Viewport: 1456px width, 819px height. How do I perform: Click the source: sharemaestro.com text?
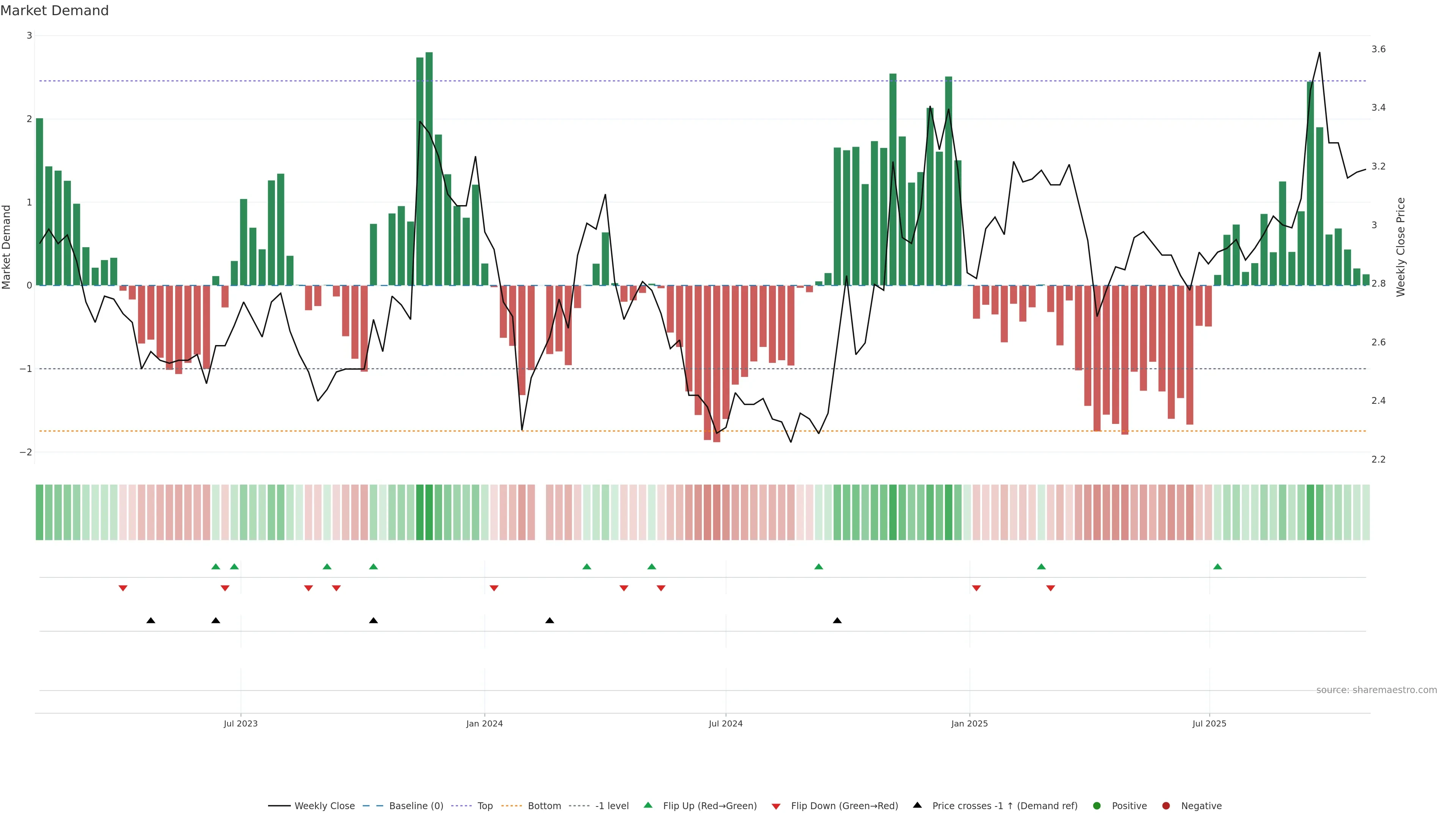pos(1376,690)
